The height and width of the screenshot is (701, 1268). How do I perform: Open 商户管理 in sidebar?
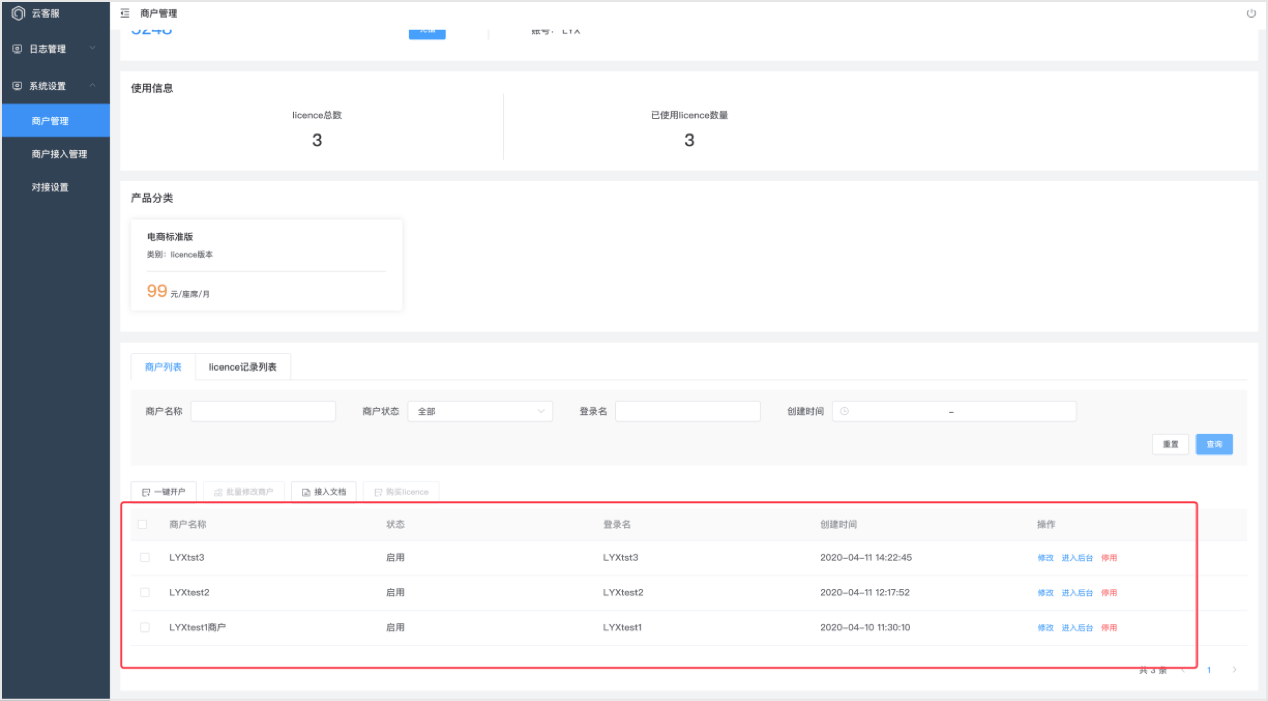[x=55, y=121]
